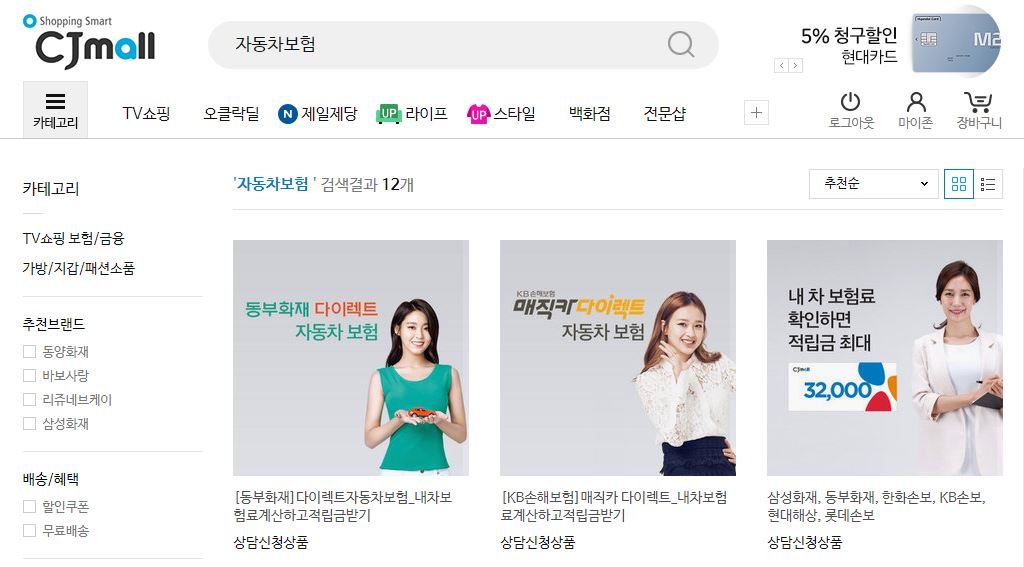Open the TV쇼핑 menu tab
The image size is (1024, 567).
coord(146,114)
